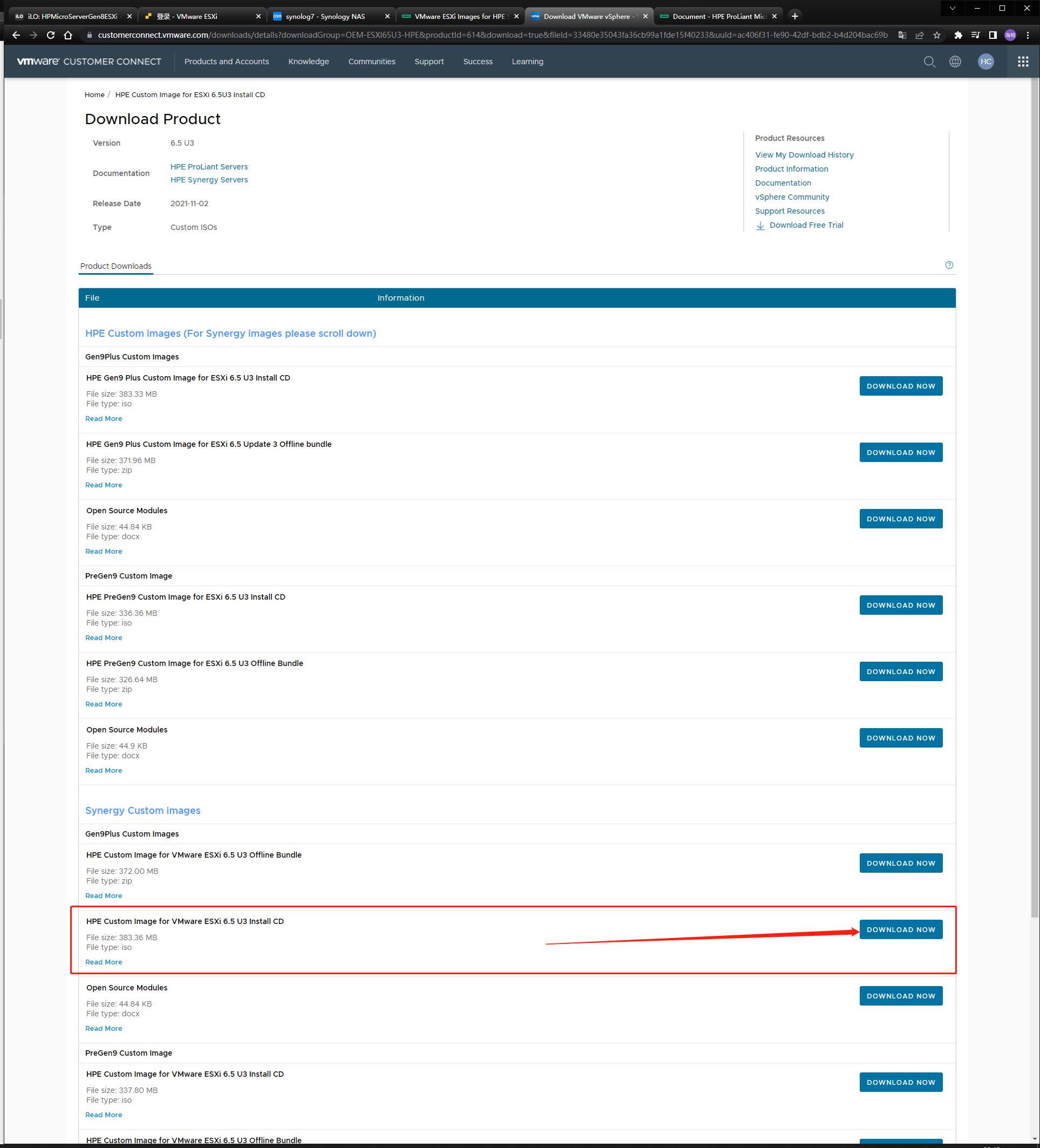The image size is (1040, 1148).
Task: Click the browser reload icon
Action: (x=51, y=35)
